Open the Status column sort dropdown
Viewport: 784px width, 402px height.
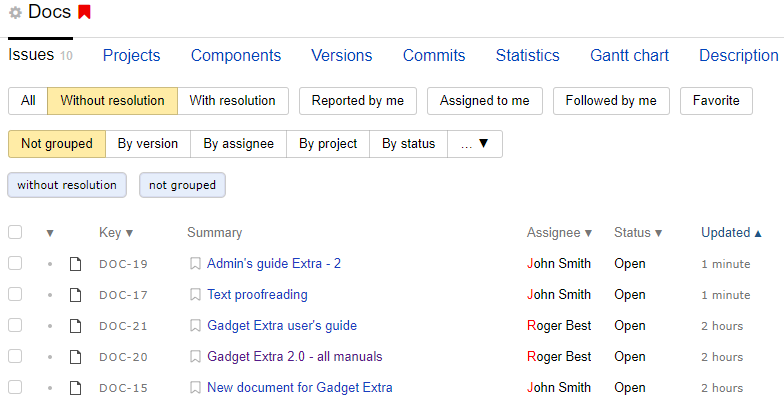click(x=658, y=233)
